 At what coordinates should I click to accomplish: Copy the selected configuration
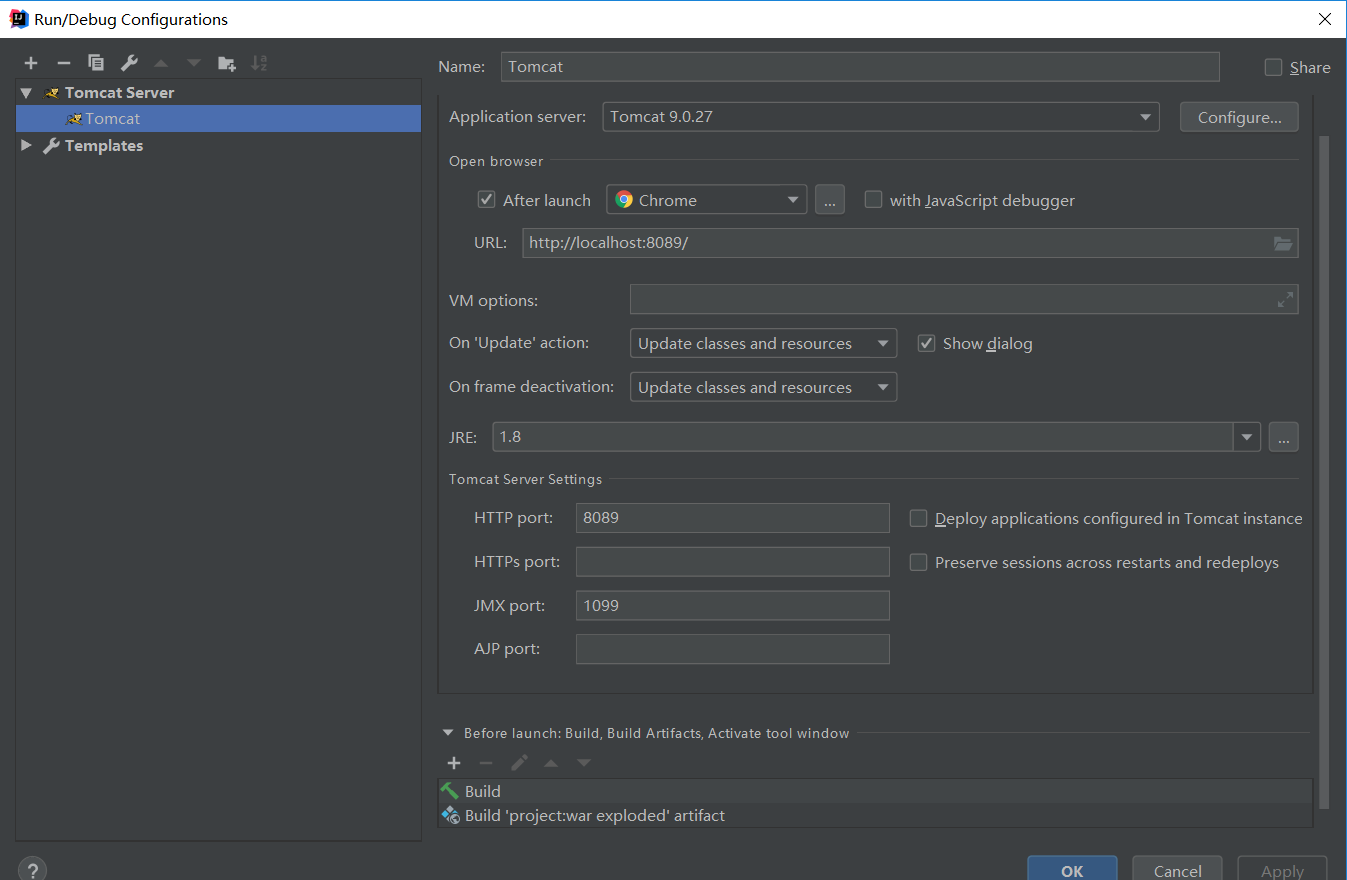click(x=96, y=63)
